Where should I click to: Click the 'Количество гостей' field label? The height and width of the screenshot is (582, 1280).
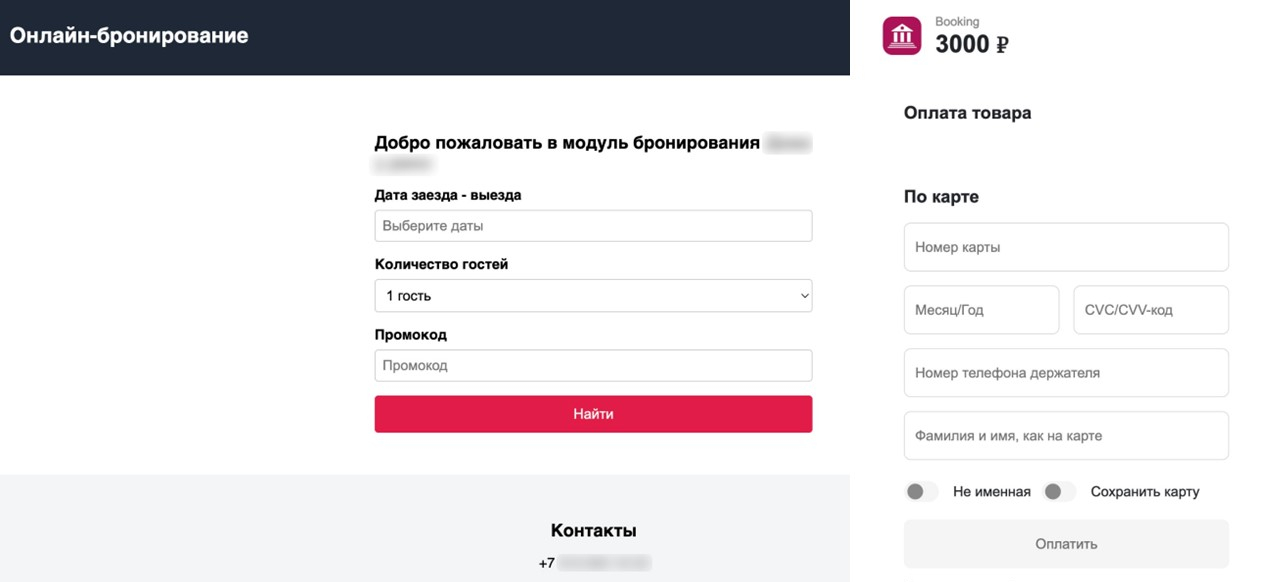pyautogui.click(x=441, y=265)
